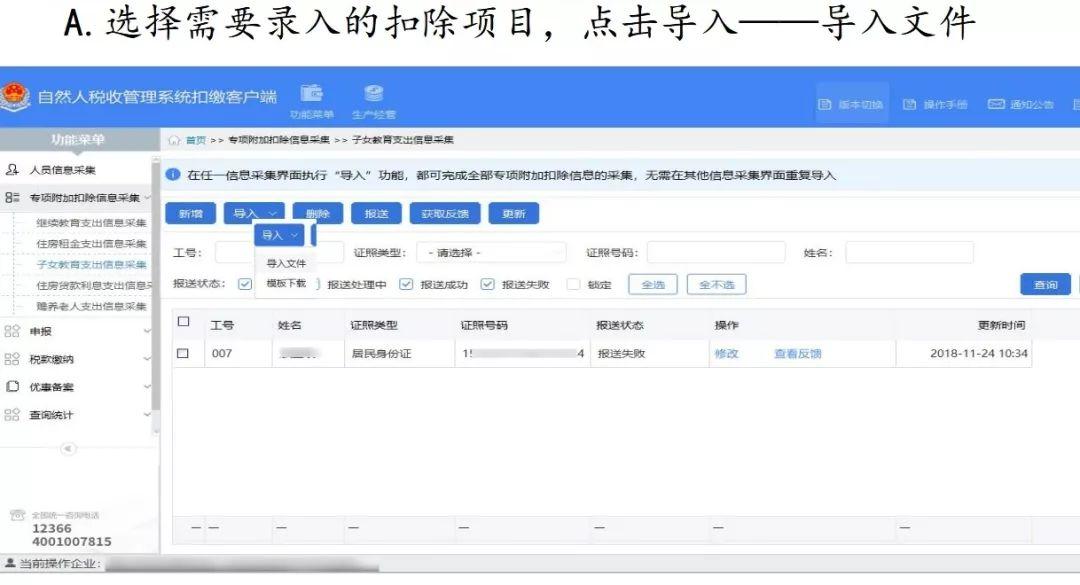This screenshot has height=585, width=1080.
Task: Click the 更新 button
Action: pyautogui.click(x=514, y=214)
